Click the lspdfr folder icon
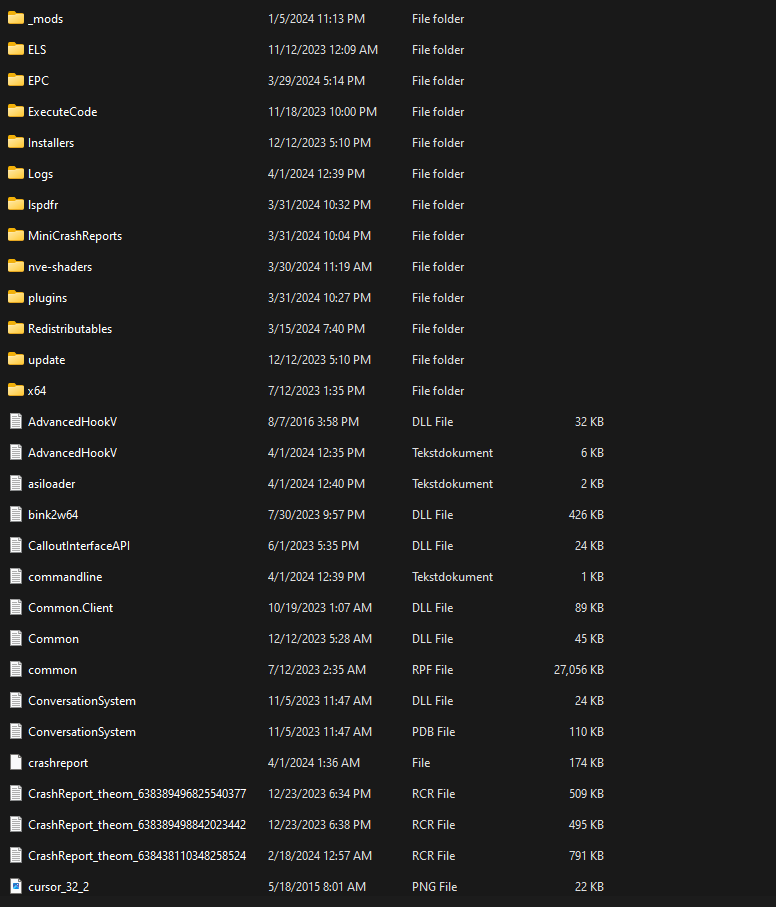 (x=16, y=205)
